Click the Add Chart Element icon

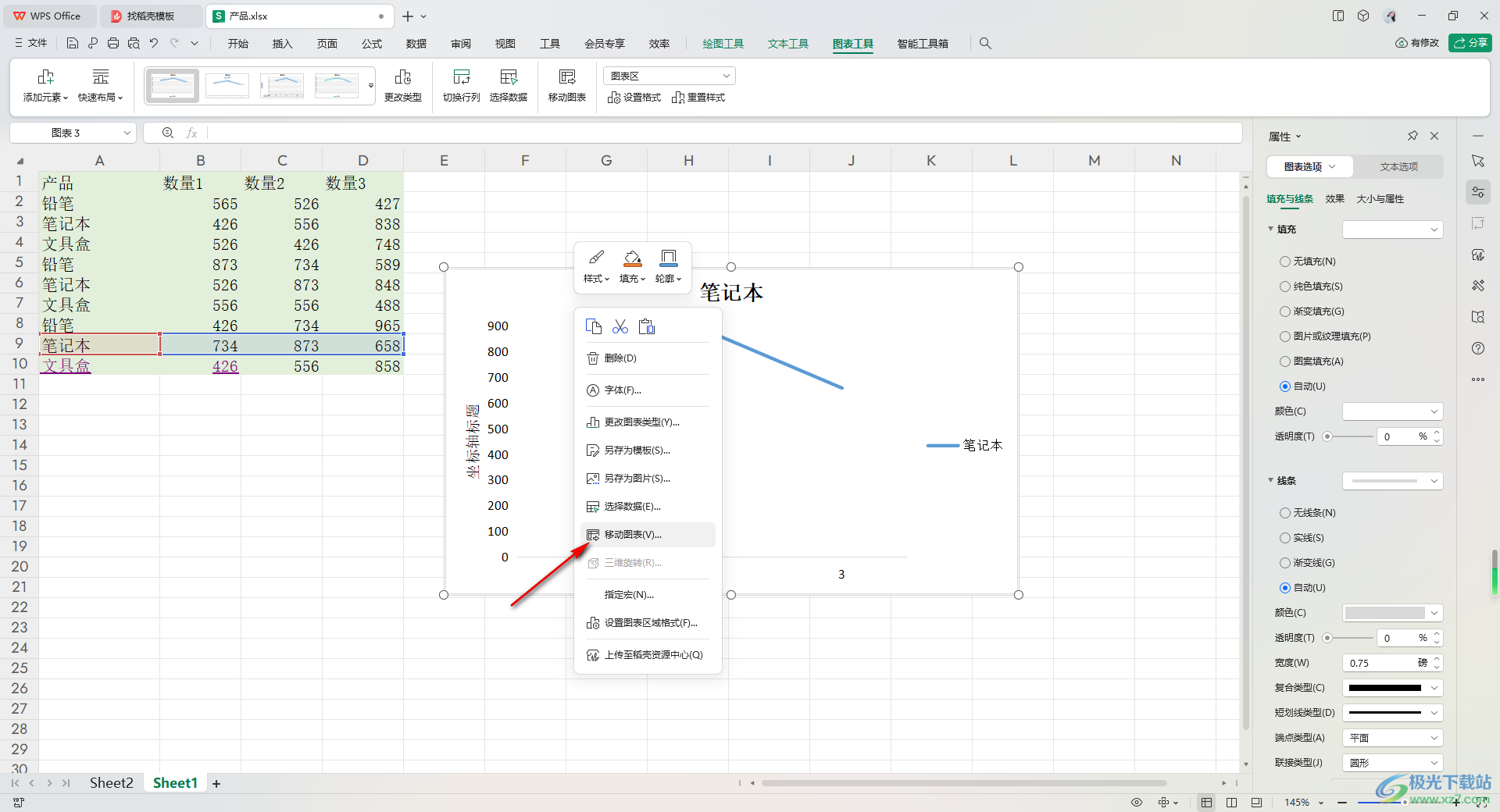coord(45,77)
